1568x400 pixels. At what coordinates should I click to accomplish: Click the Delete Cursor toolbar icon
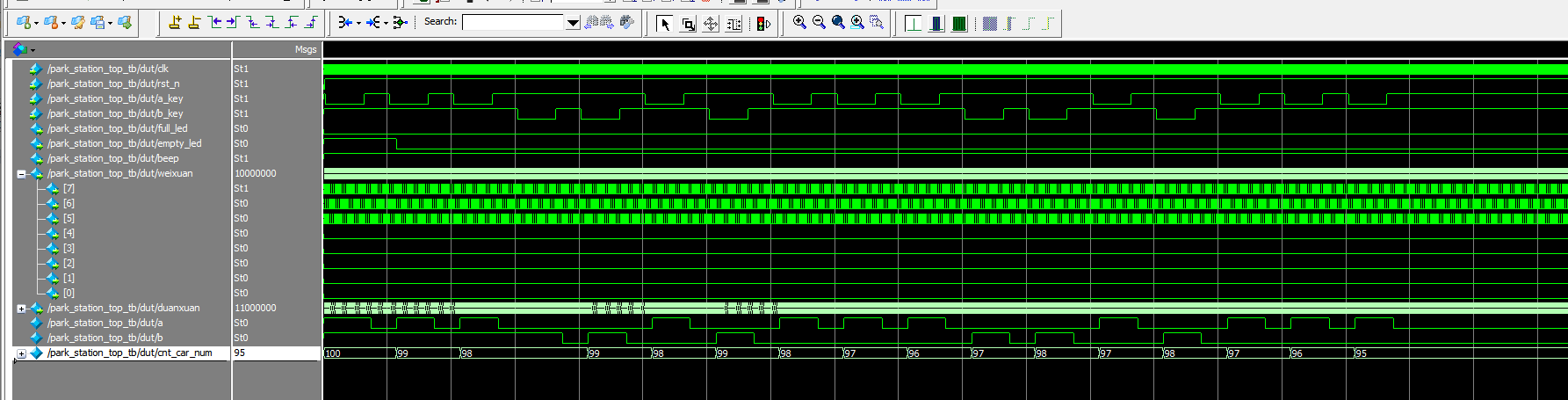click(x=194, y=22)
